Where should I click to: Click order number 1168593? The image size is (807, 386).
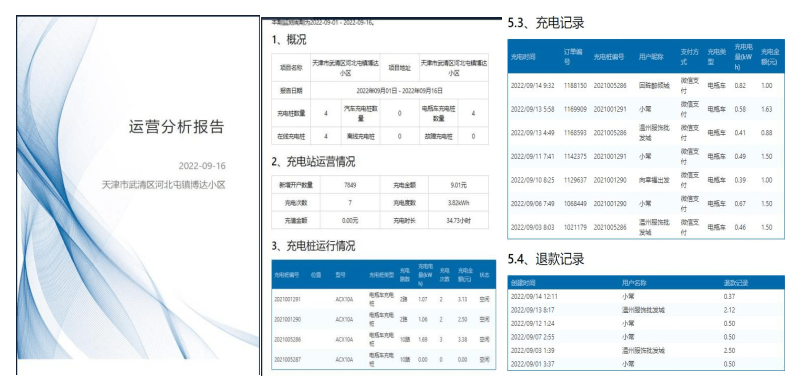pos(575,133)
